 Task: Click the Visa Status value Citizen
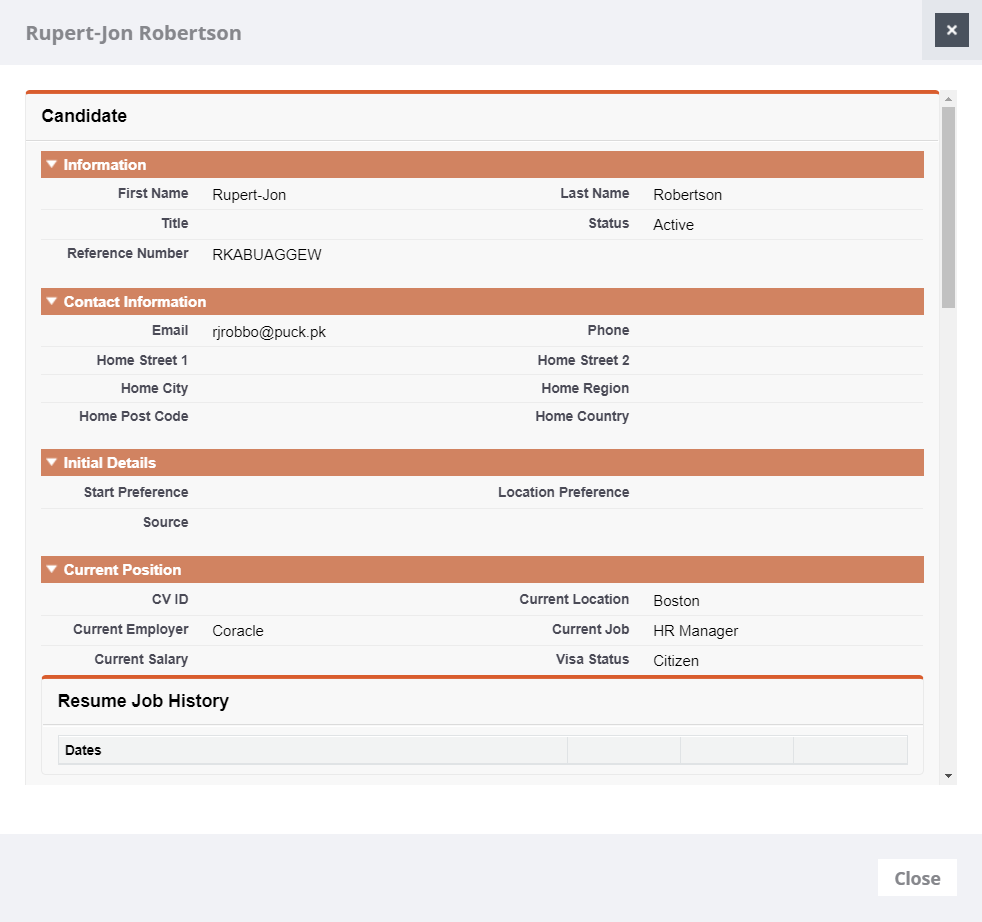coord(676,661)
